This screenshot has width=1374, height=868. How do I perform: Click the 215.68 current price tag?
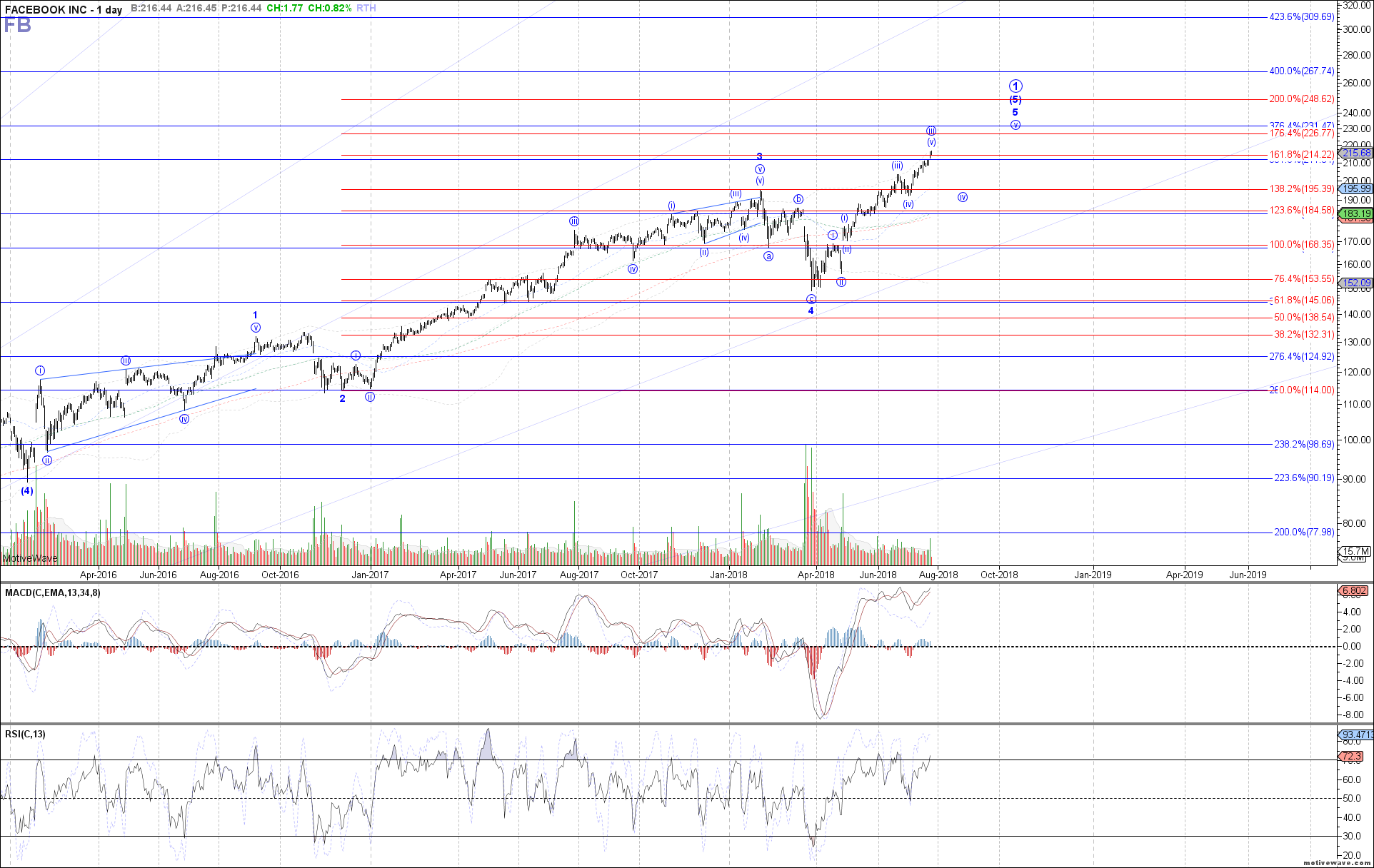pos(1355,153)
